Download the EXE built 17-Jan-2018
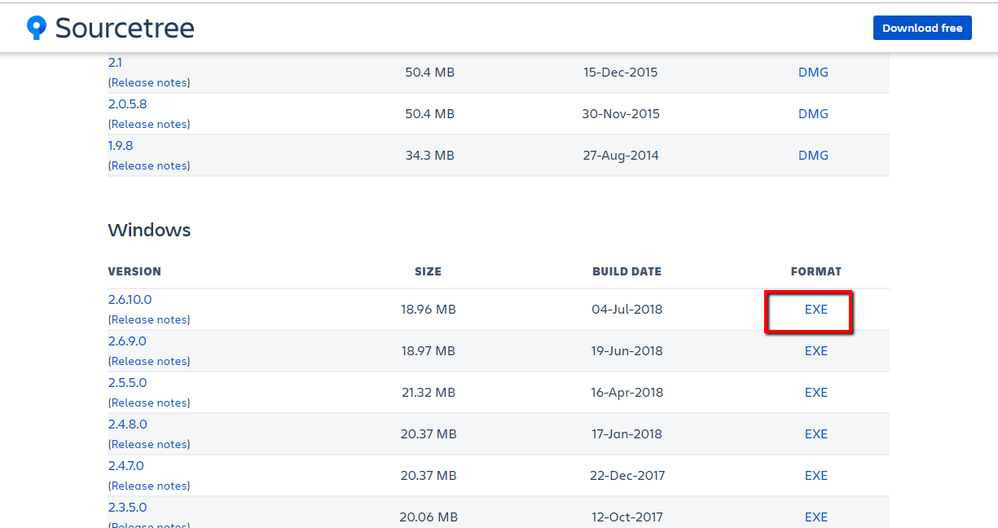The height and width of the screenshot is (528, 998). (816, 434)
